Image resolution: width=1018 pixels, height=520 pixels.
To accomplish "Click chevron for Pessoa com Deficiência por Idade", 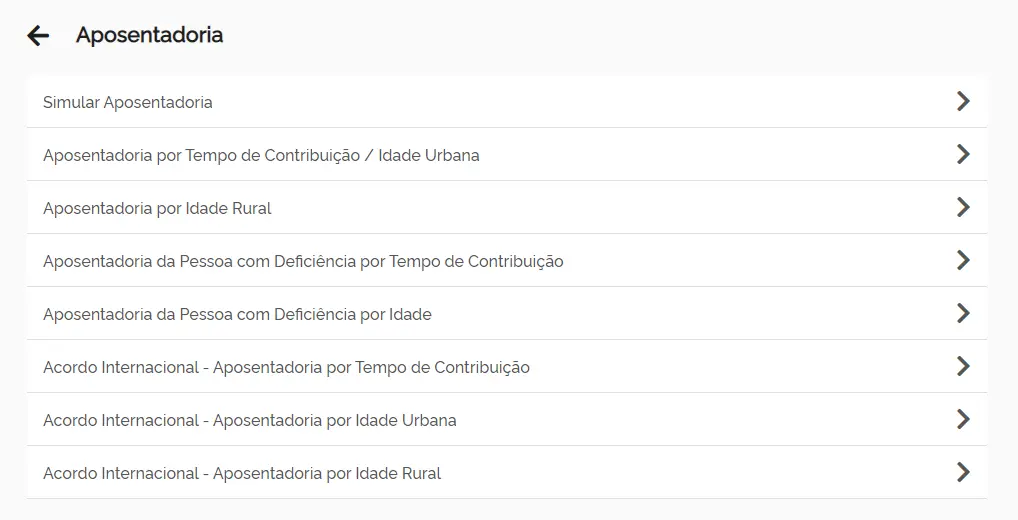I will [x=963, y=313].
